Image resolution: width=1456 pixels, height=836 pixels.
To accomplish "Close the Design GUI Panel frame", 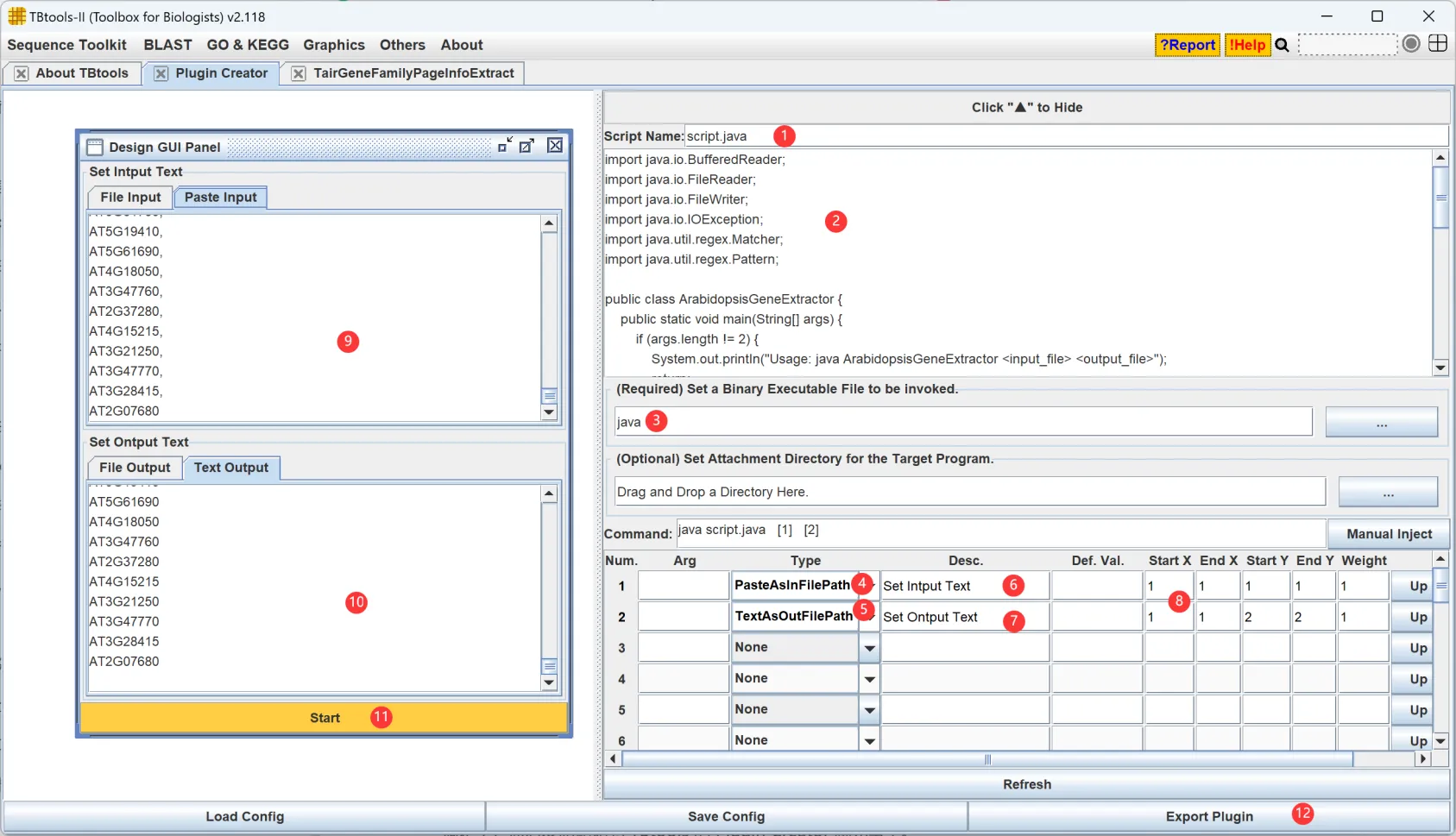I will [555, 146].
